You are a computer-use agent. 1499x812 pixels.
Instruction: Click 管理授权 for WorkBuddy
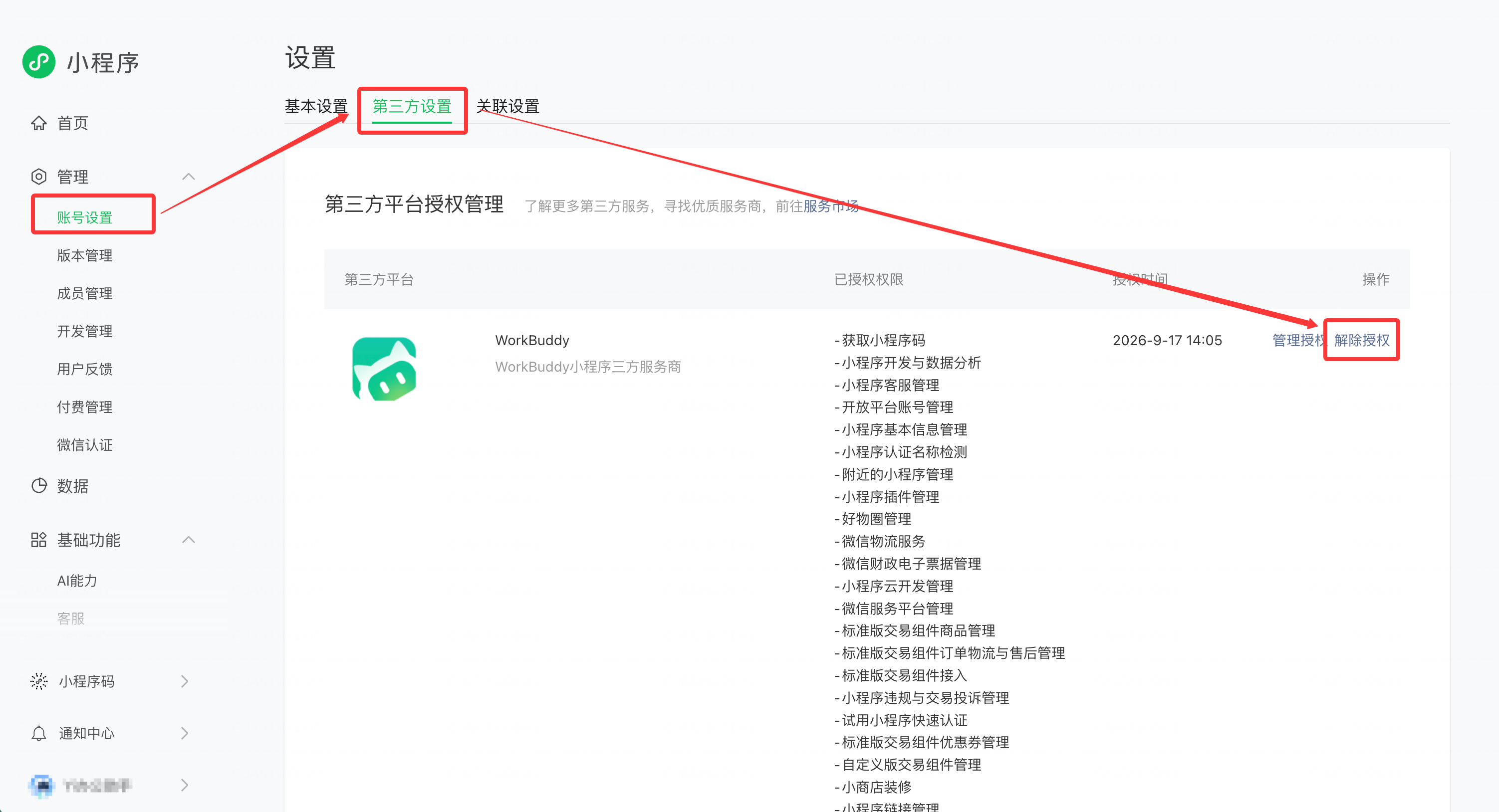pyautogui.click(x=1299, y=340)
